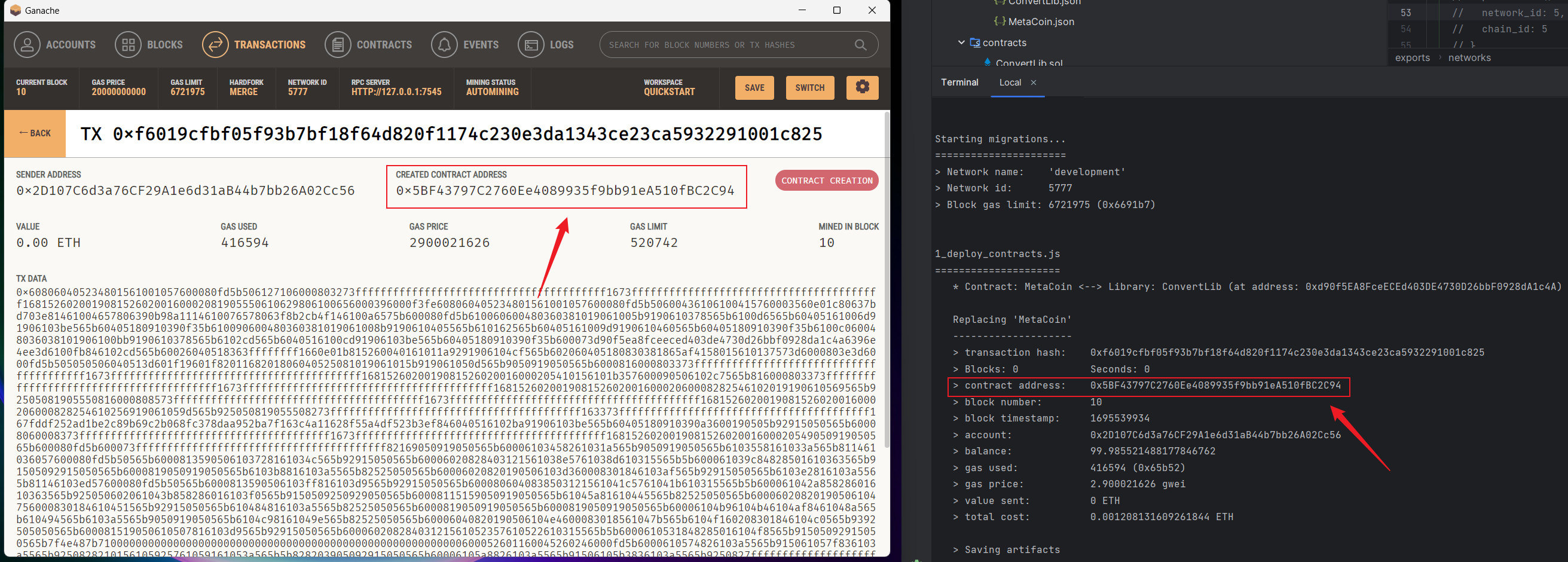The width and height of the screenshot is (1568, 562).
Task: Click the Mined In Block value 10
Action: click(826, 243)
